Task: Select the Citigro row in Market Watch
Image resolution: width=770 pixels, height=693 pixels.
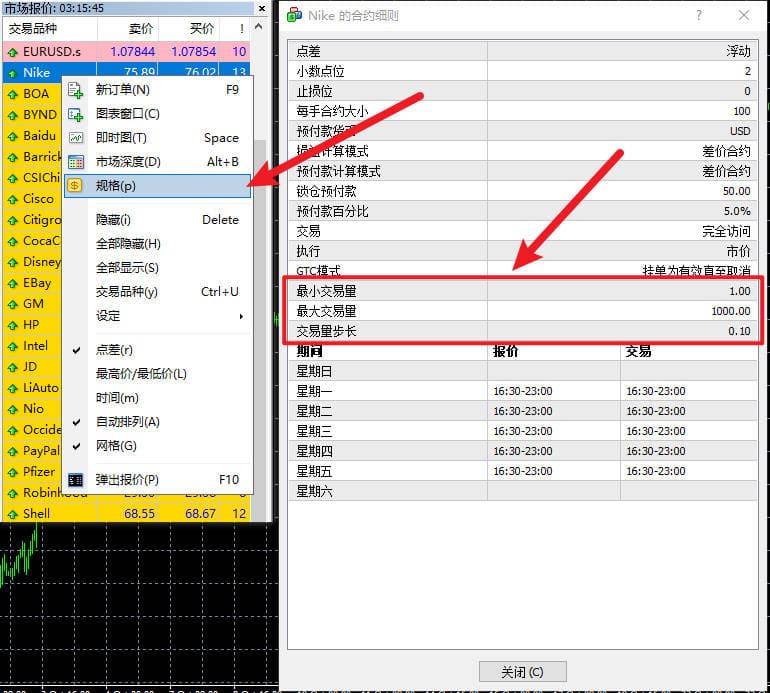Action: [32, 221]
